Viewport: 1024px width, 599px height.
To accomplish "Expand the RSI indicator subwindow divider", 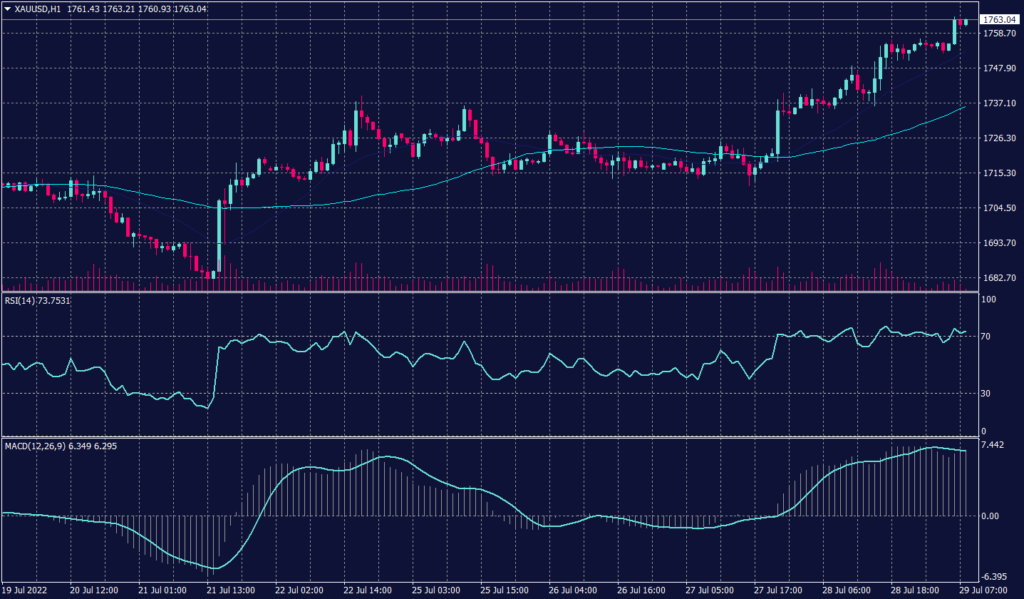I will pyautogui.click(x=500, y=292).
